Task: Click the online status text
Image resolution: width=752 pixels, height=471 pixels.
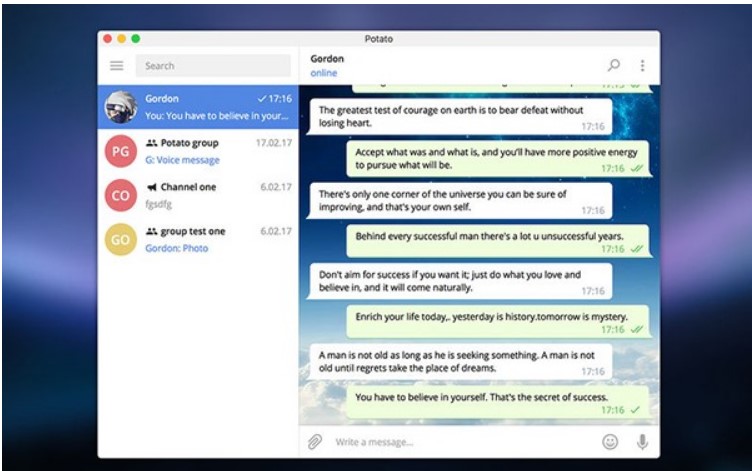Action: click(324, 73)
